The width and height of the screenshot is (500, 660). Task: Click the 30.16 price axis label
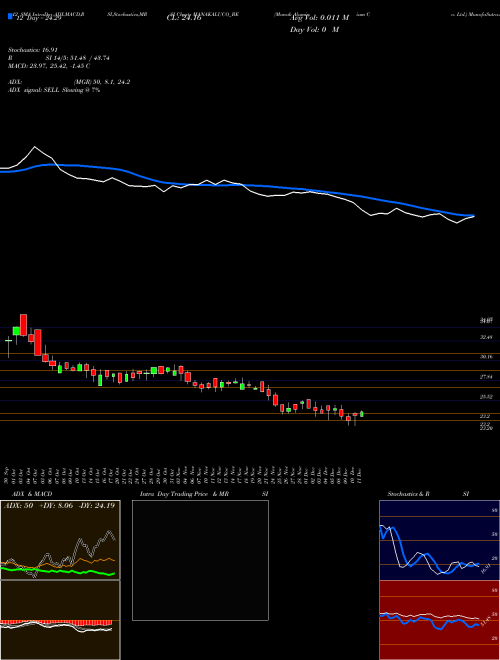(x=486, y=357)
